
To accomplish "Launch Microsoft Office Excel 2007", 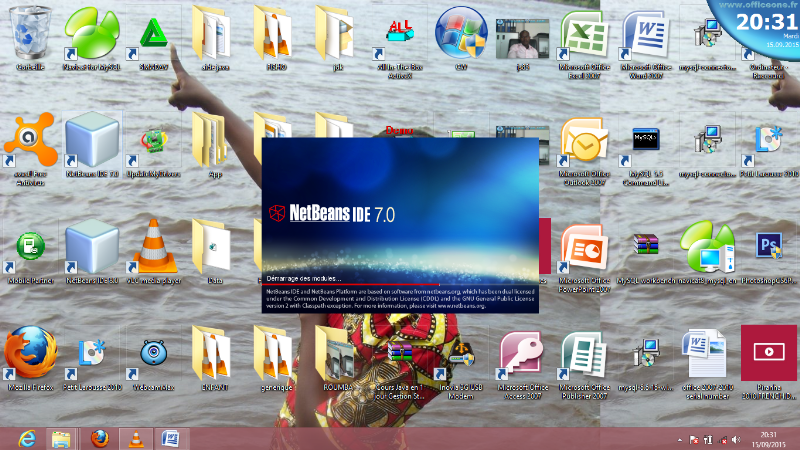I will (584, 42).
